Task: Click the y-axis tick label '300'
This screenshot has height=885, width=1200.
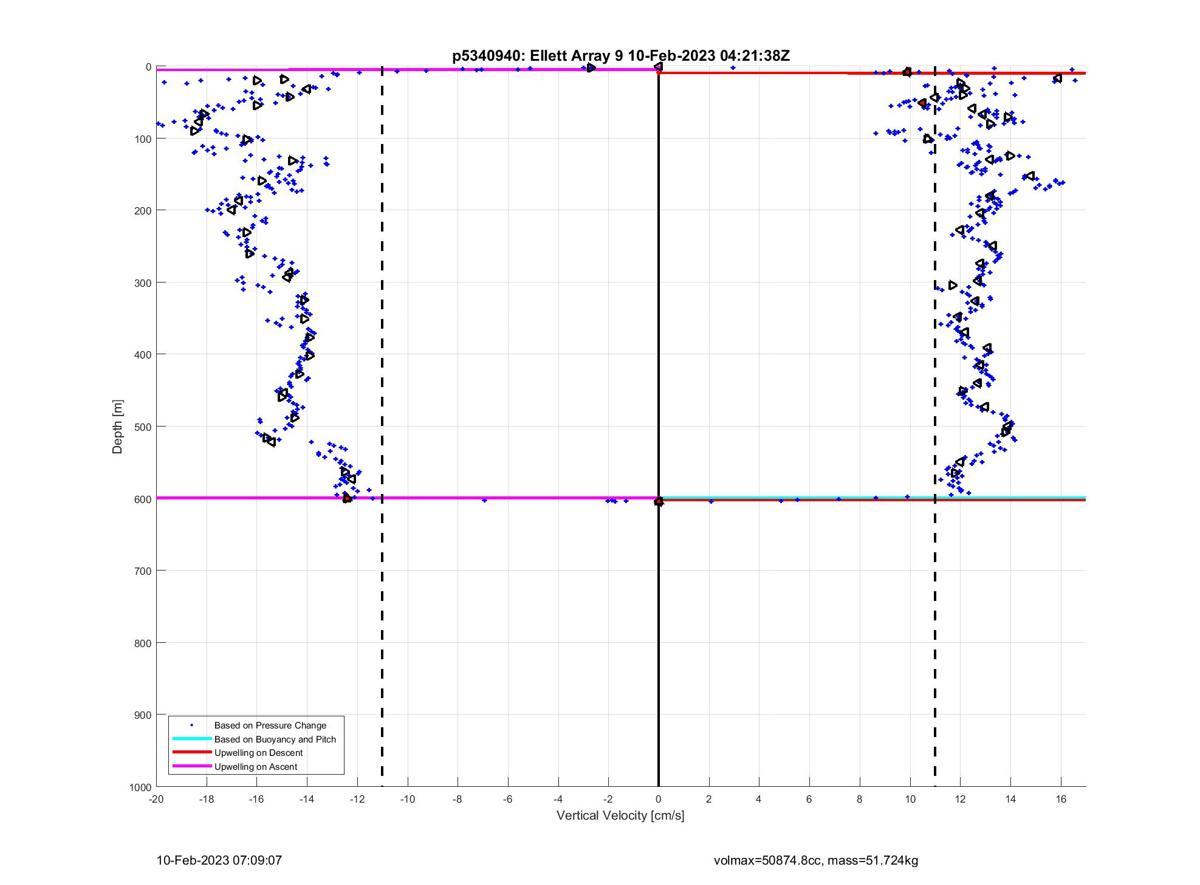Action: [142, 283]
